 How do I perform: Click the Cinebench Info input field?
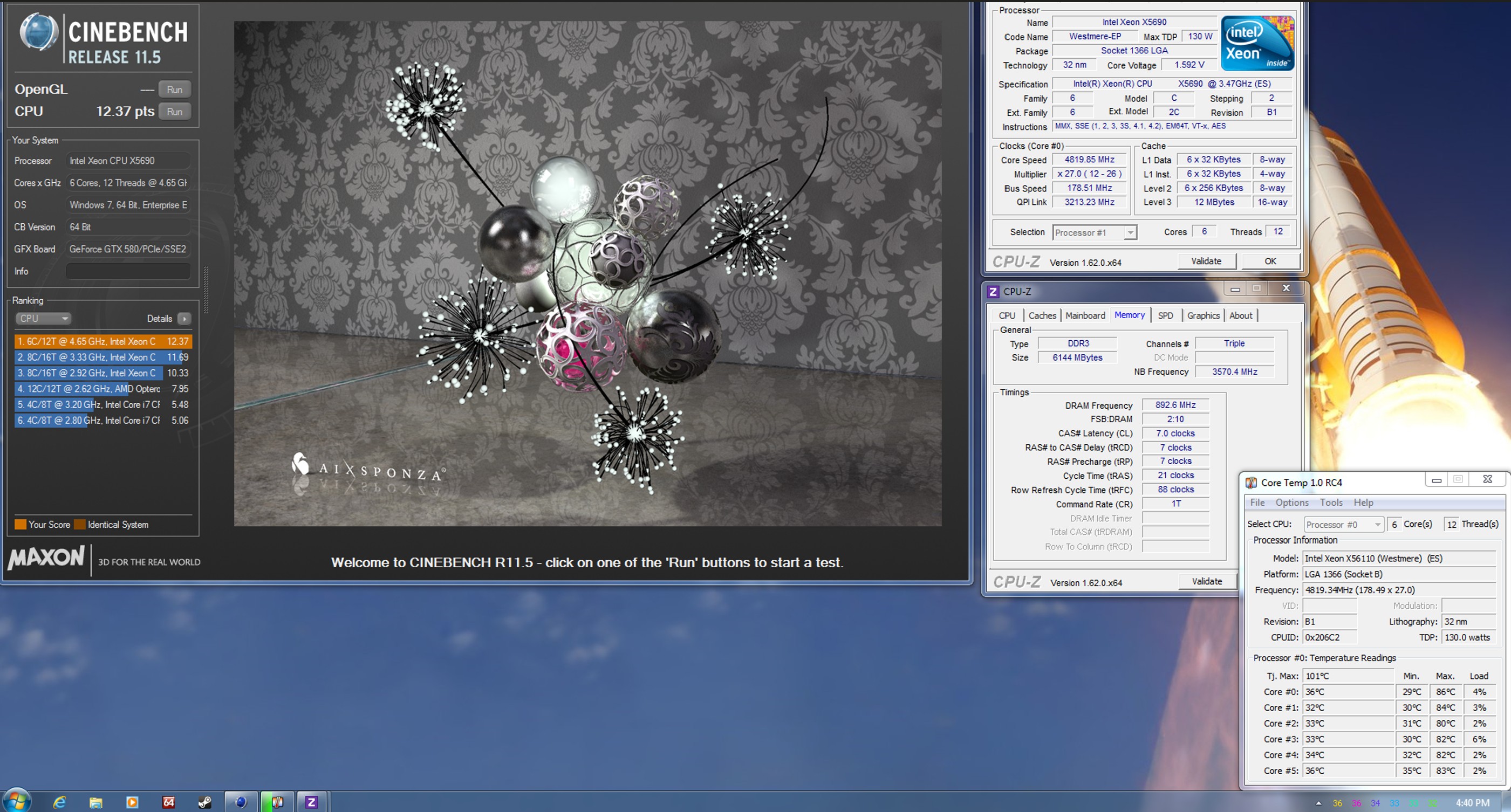(128, 271)
